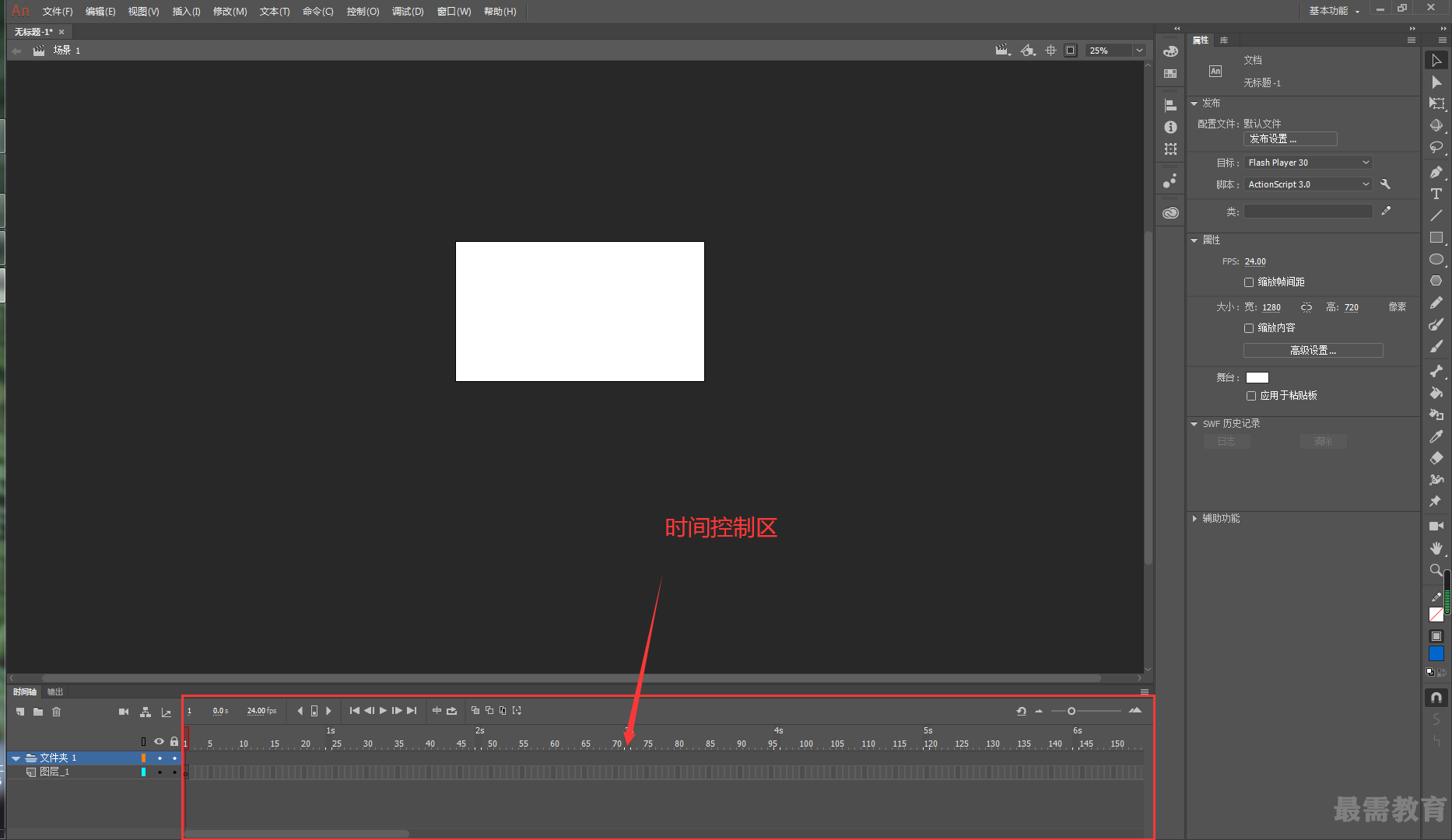
Task: Toggle outline view for all layers
Action: tap(143, 741)
